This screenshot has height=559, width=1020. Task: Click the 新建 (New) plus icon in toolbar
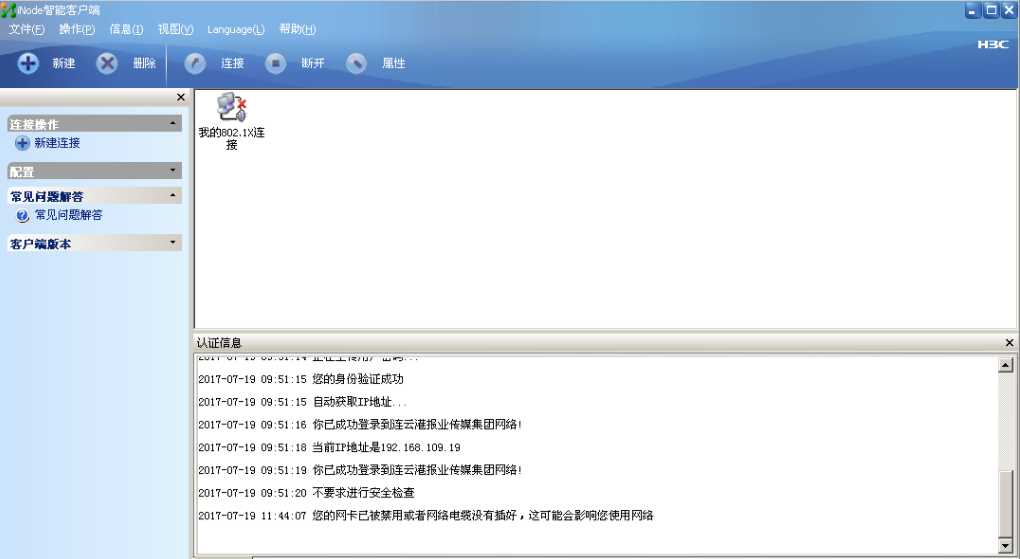pos(28,63)
